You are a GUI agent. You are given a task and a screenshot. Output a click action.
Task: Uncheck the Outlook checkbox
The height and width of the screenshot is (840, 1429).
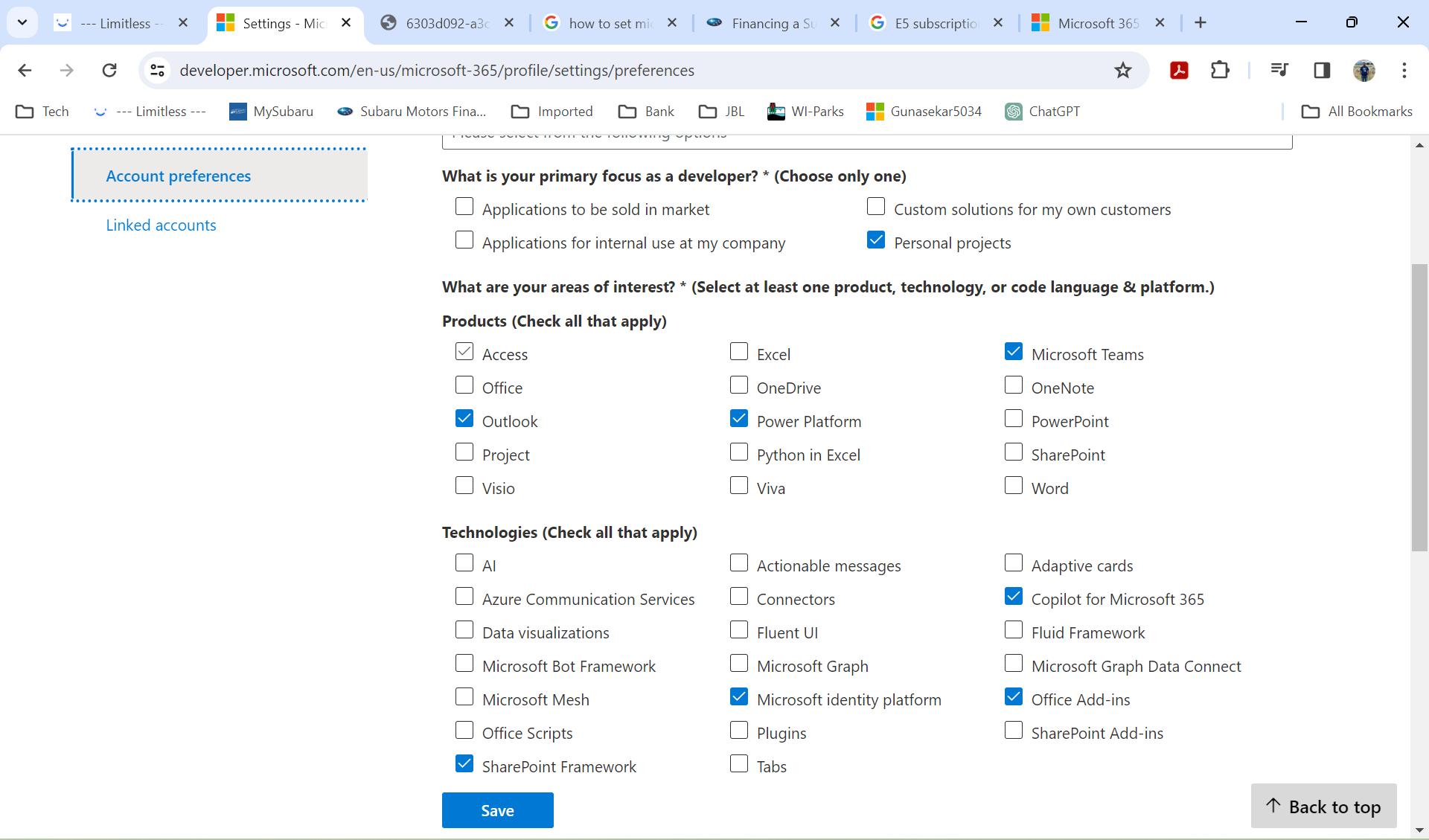pyautogui.click(x=464, y=418)
